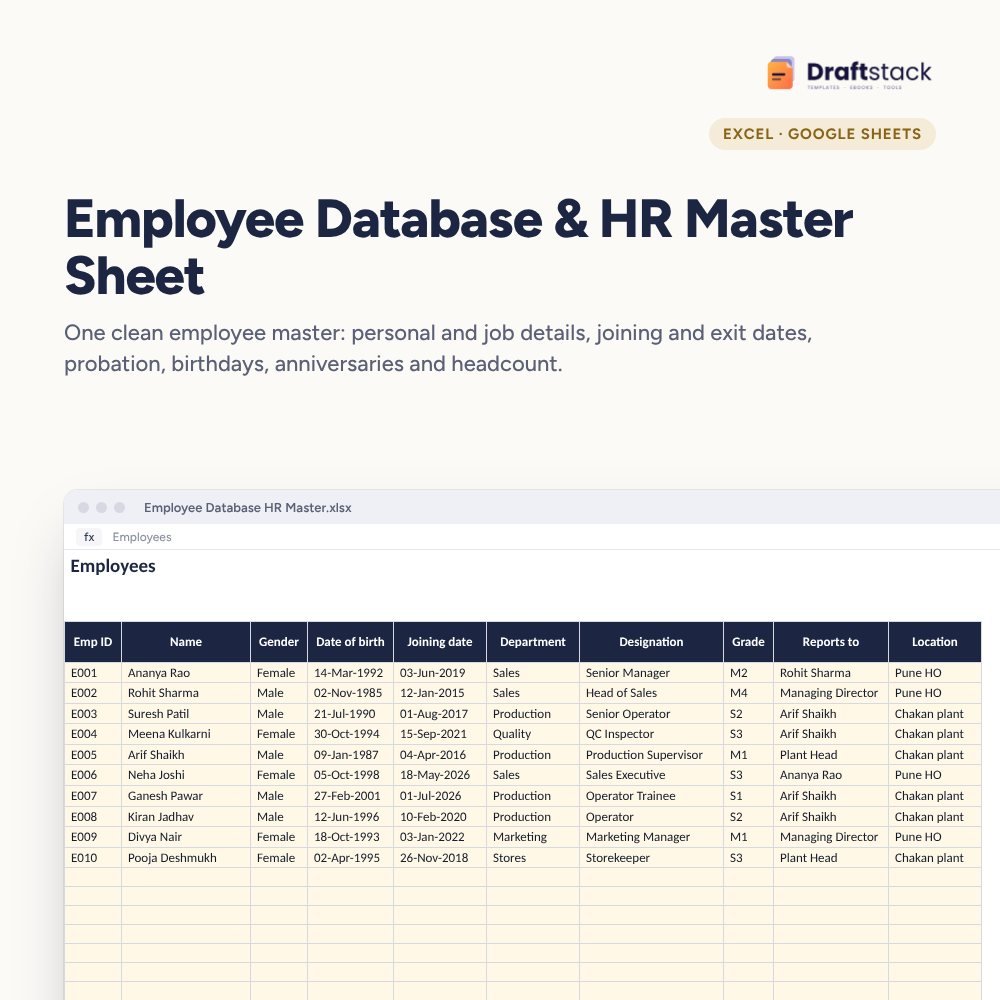Click the Employee Database HR Master.xlsx title

point(247,508)
